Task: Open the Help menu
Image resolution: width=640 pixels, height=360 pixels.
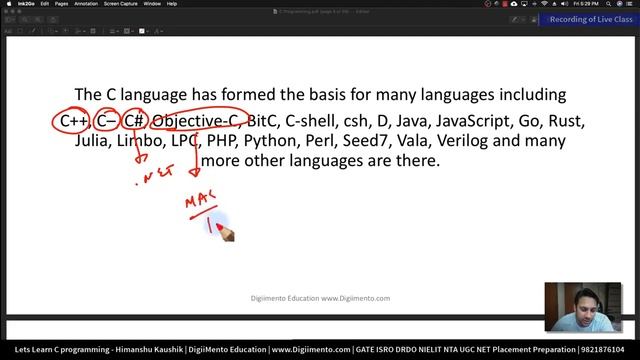Action: [172, 4]
